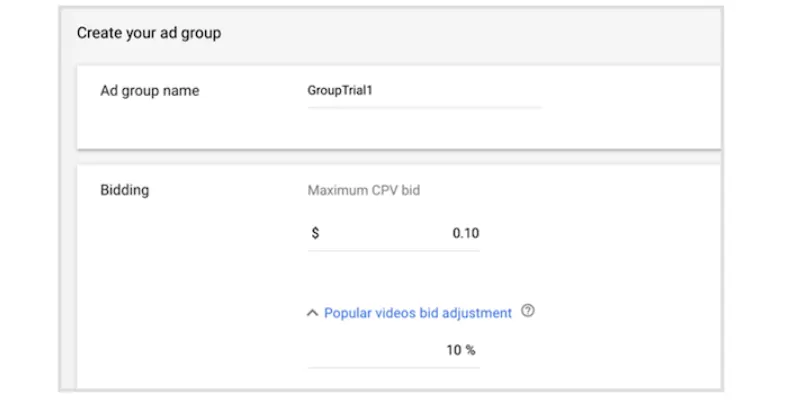Screen dimensions: 805x405
Task: Click the Bidding section label
Action: click(x=125, y=190)
